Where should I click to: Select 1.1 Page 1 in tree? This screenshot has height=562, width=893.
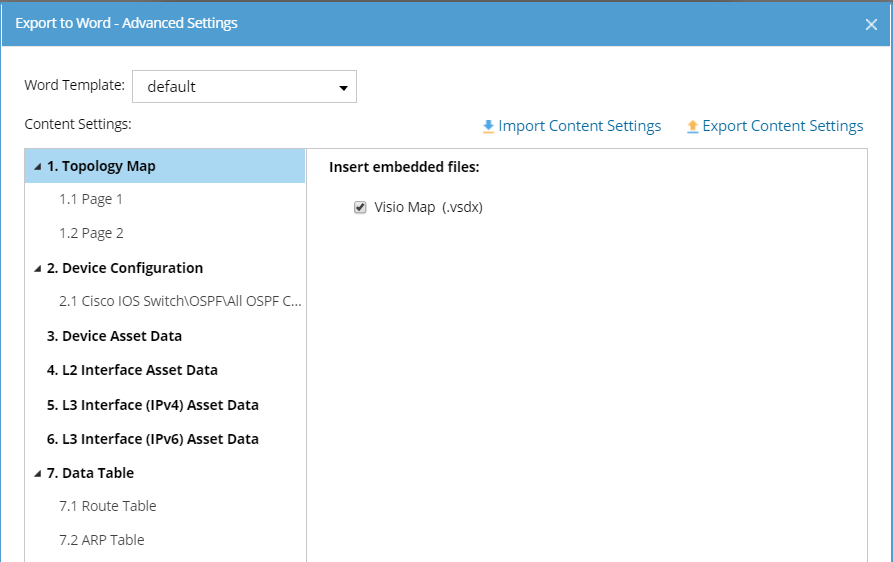tap(91, 199)
